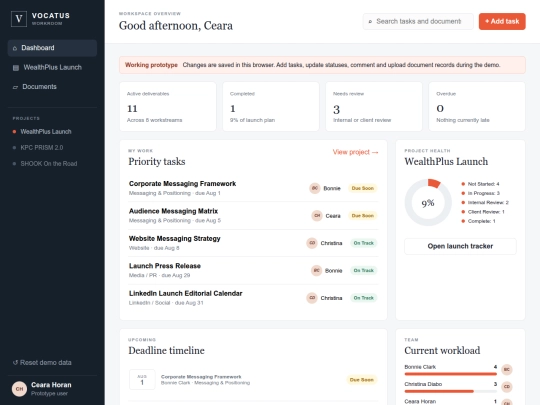Click Due Soon badge on Audience Messaging Matrix

[x=363, y=216]
